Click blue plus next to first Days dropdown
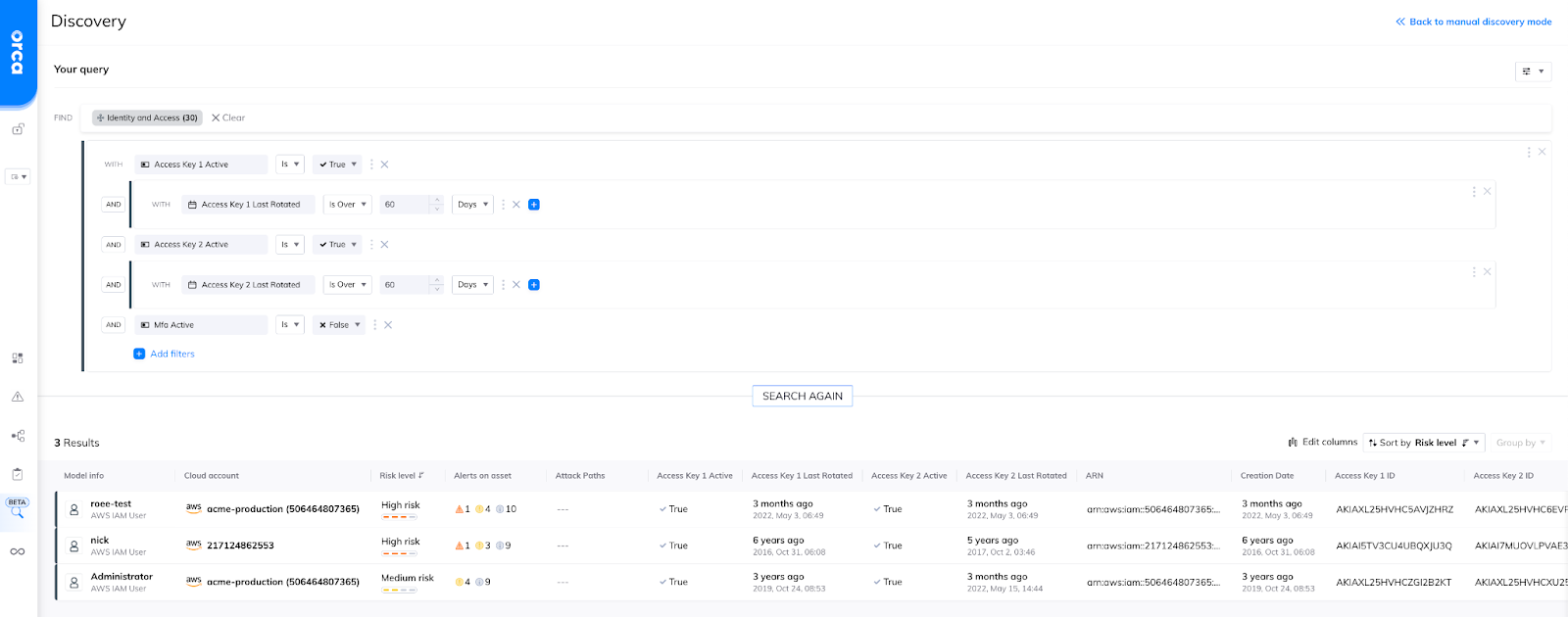The width and height of the screenshot is (1568, 617). tap(534, 205)
